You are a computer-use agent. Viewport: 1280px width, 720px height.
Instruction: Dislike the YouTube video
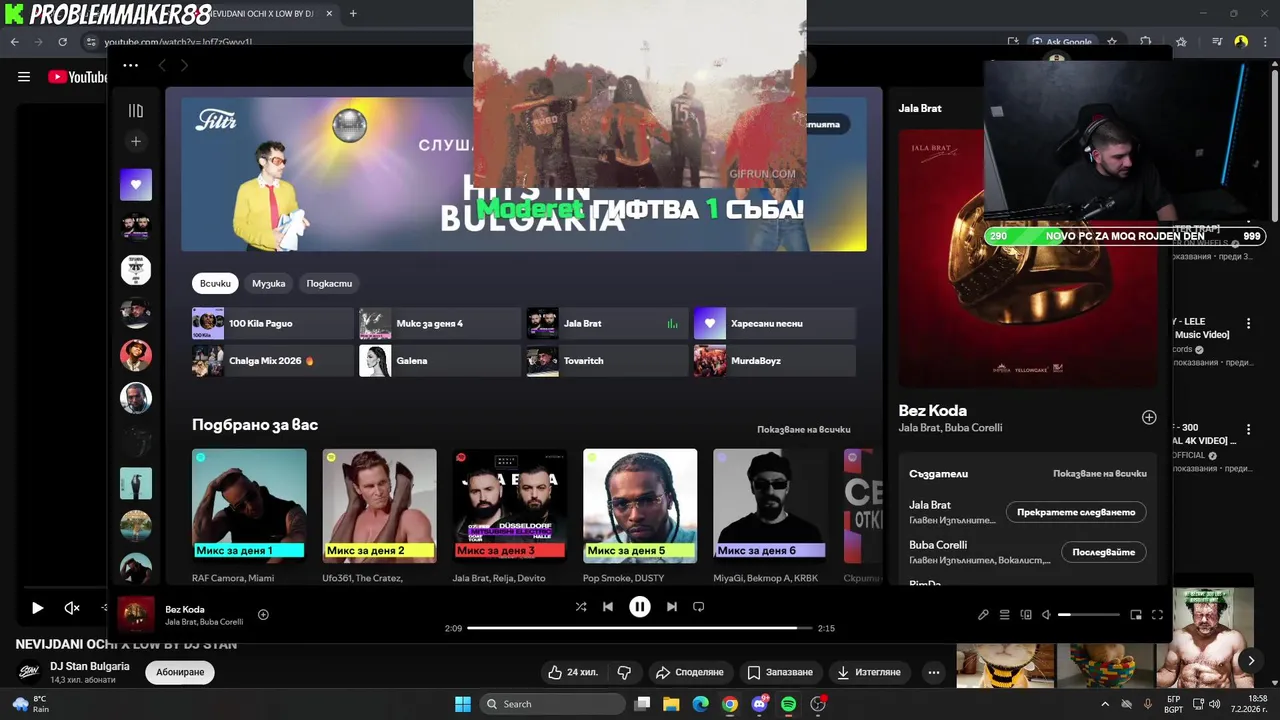click(x=624, y=672)
